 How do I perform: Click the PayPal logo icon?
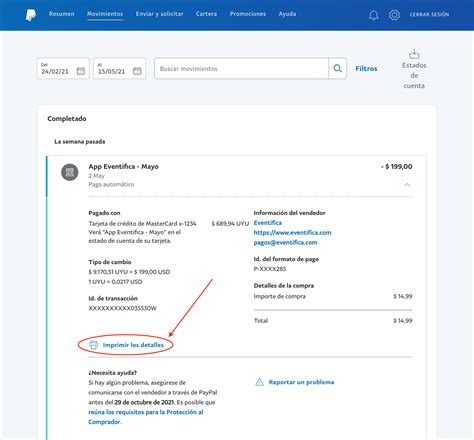[31, 15]
